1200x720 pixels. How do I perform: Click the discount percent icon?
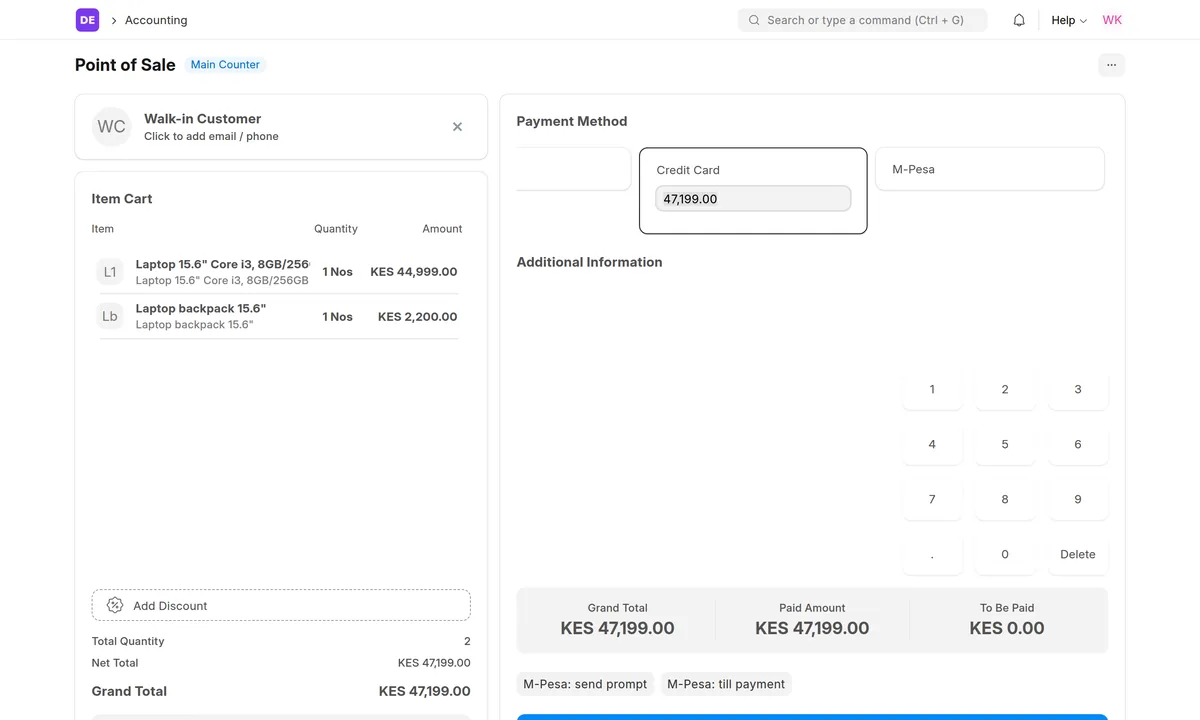[115, 605]
